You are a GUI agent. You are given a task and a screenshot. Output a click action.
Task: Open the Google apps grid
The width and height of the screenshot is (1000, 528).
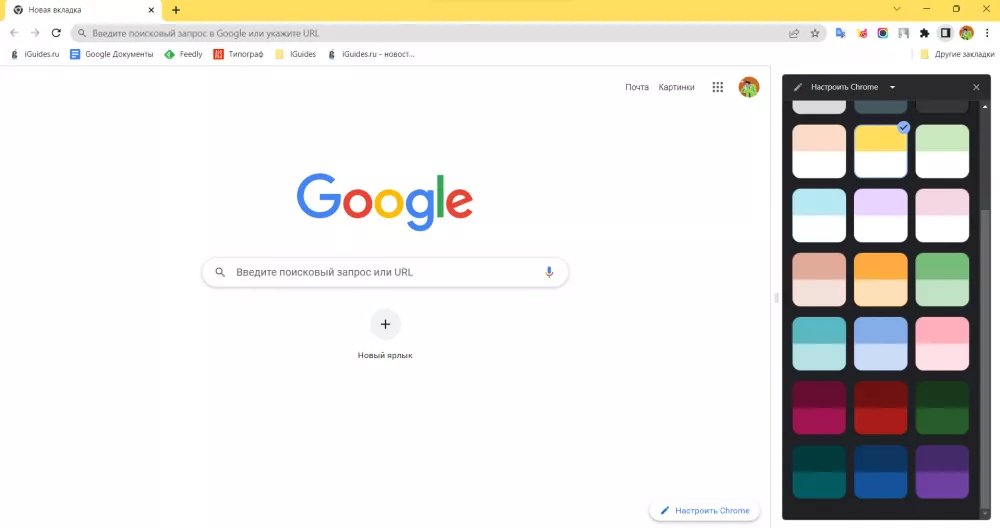click(717, 87)
